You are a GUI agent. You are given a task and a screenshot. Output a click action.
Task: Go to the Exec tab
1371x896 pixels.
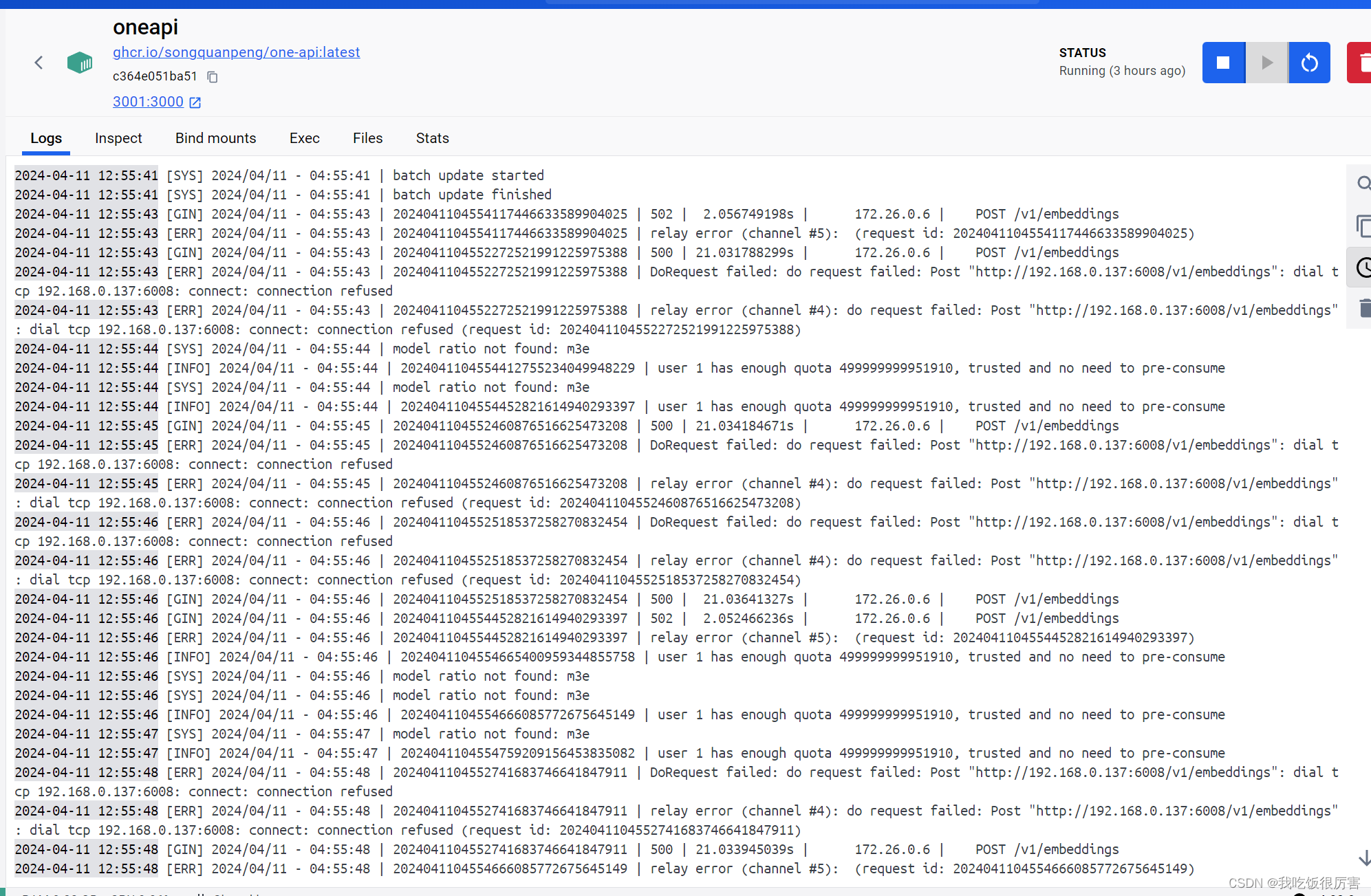(304, 138)
